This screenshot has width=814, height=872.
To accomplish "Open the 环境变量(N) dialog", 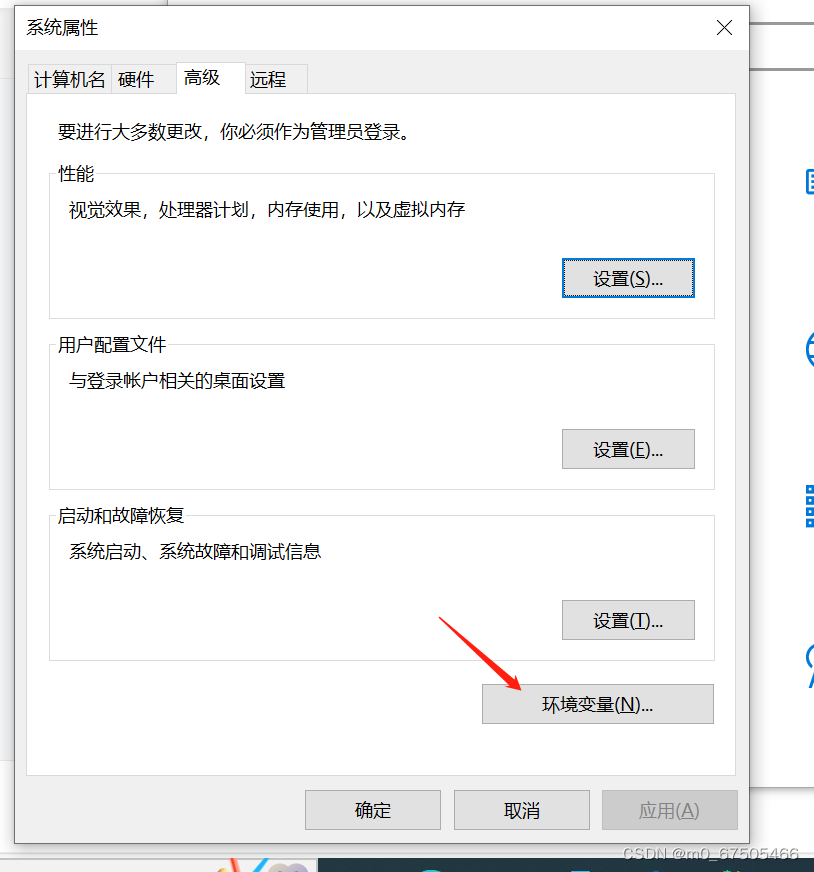I will pos(597,704).
